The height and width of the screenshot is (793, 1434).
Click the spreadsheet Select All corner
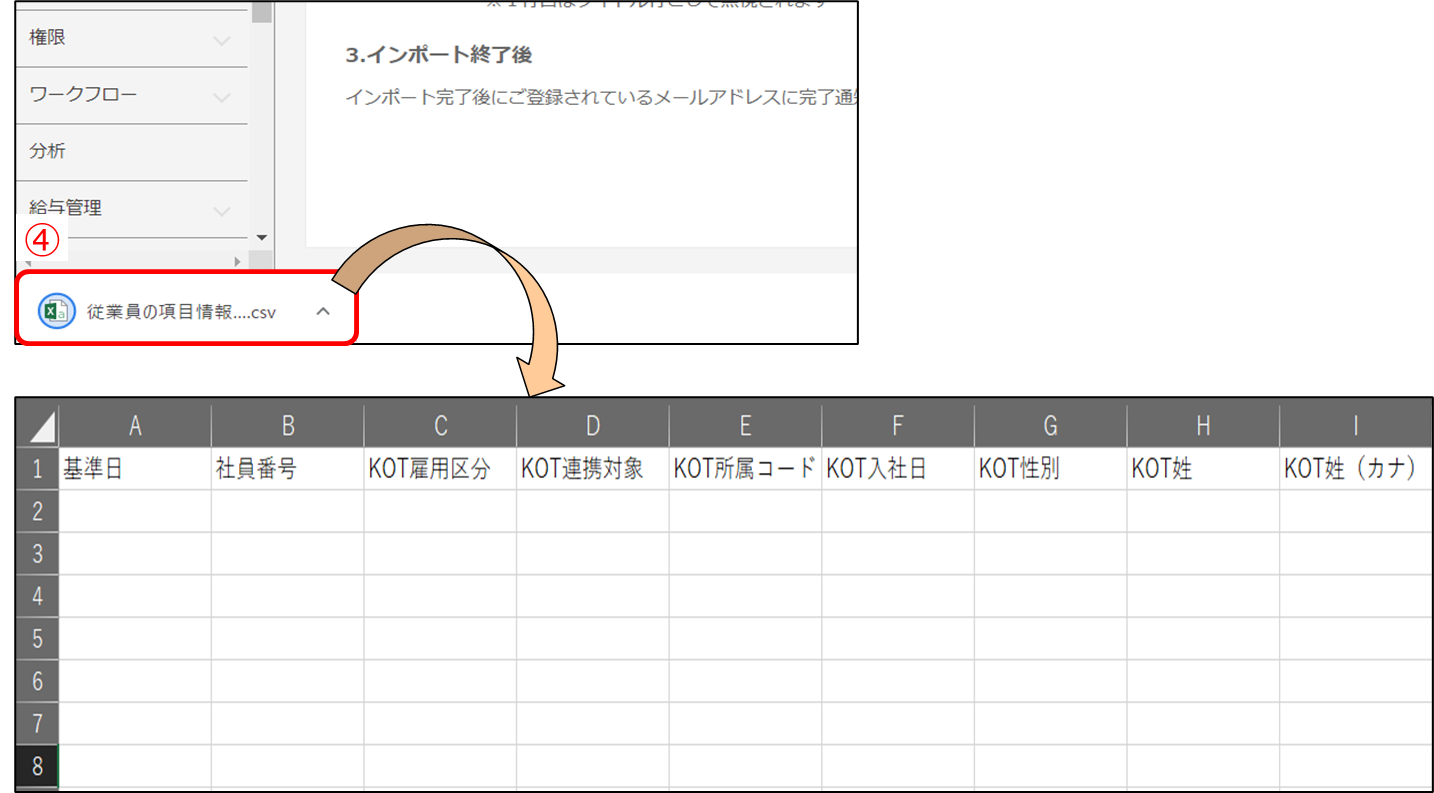point(37,427)
